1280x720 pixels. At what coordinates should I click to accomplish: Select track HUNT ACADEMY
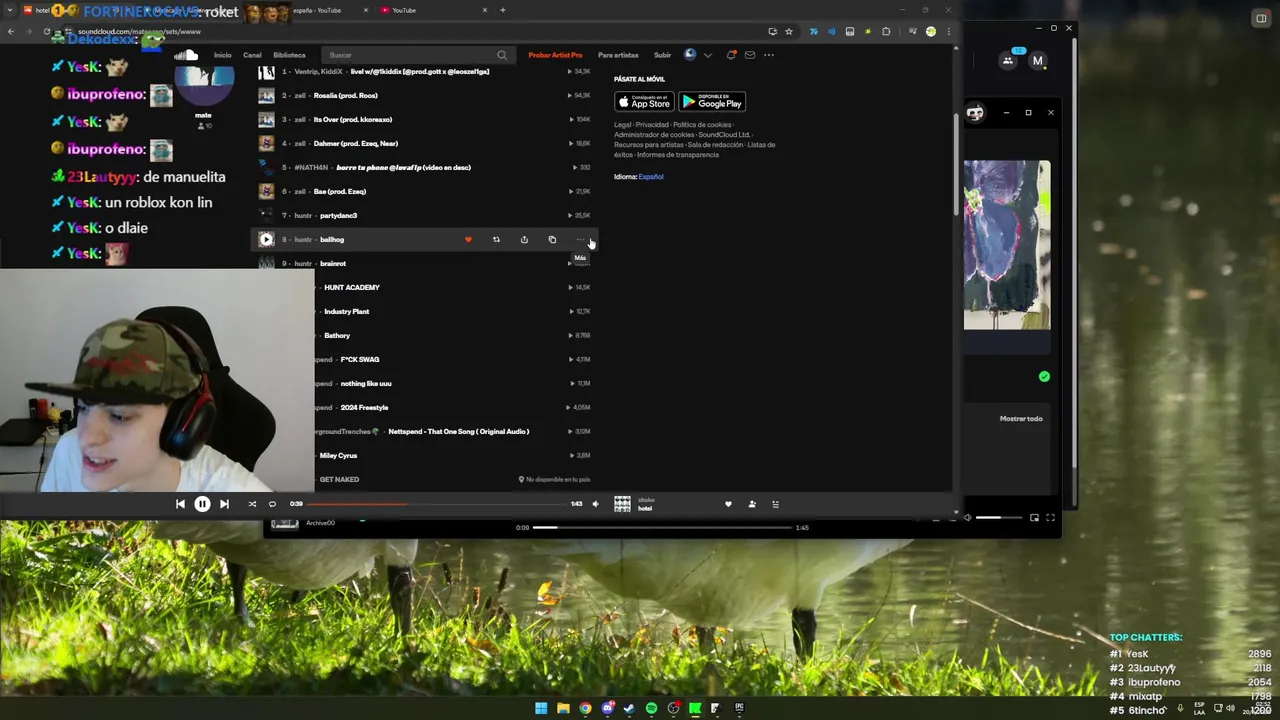(x=351, y=287)
